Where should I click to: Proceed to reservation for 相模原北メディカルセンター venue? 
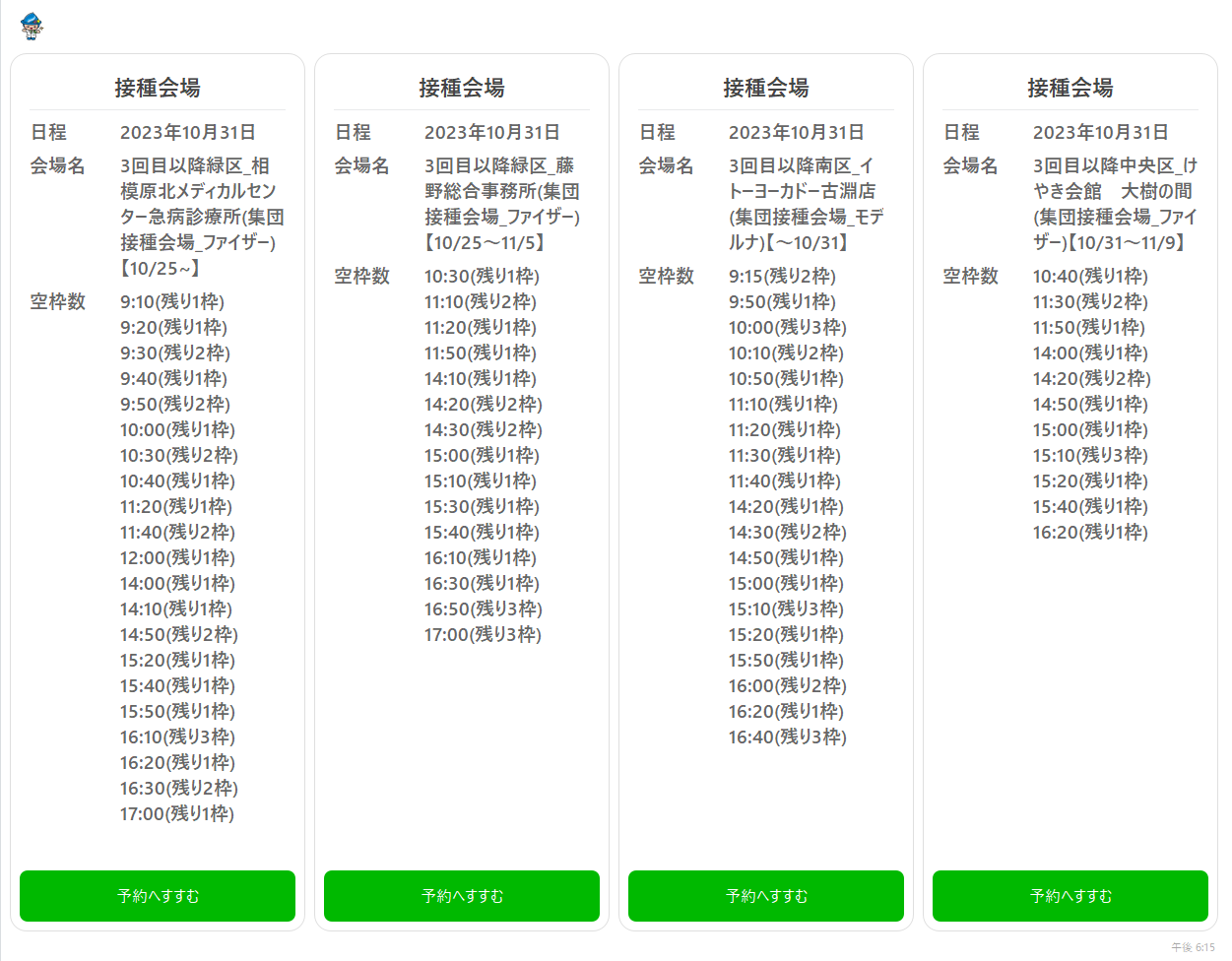(158, 896)
